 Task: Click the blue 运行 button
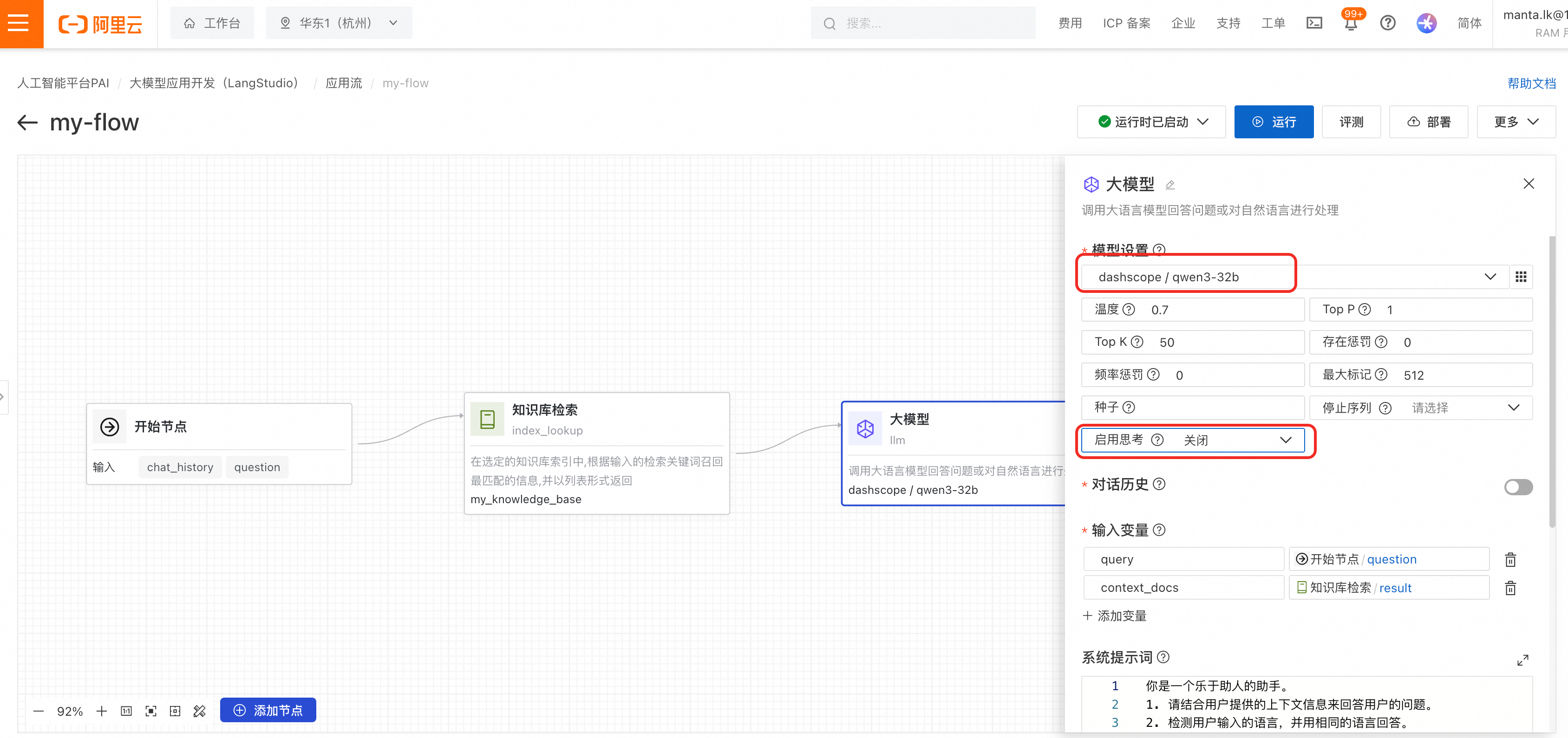[1274, 122]
